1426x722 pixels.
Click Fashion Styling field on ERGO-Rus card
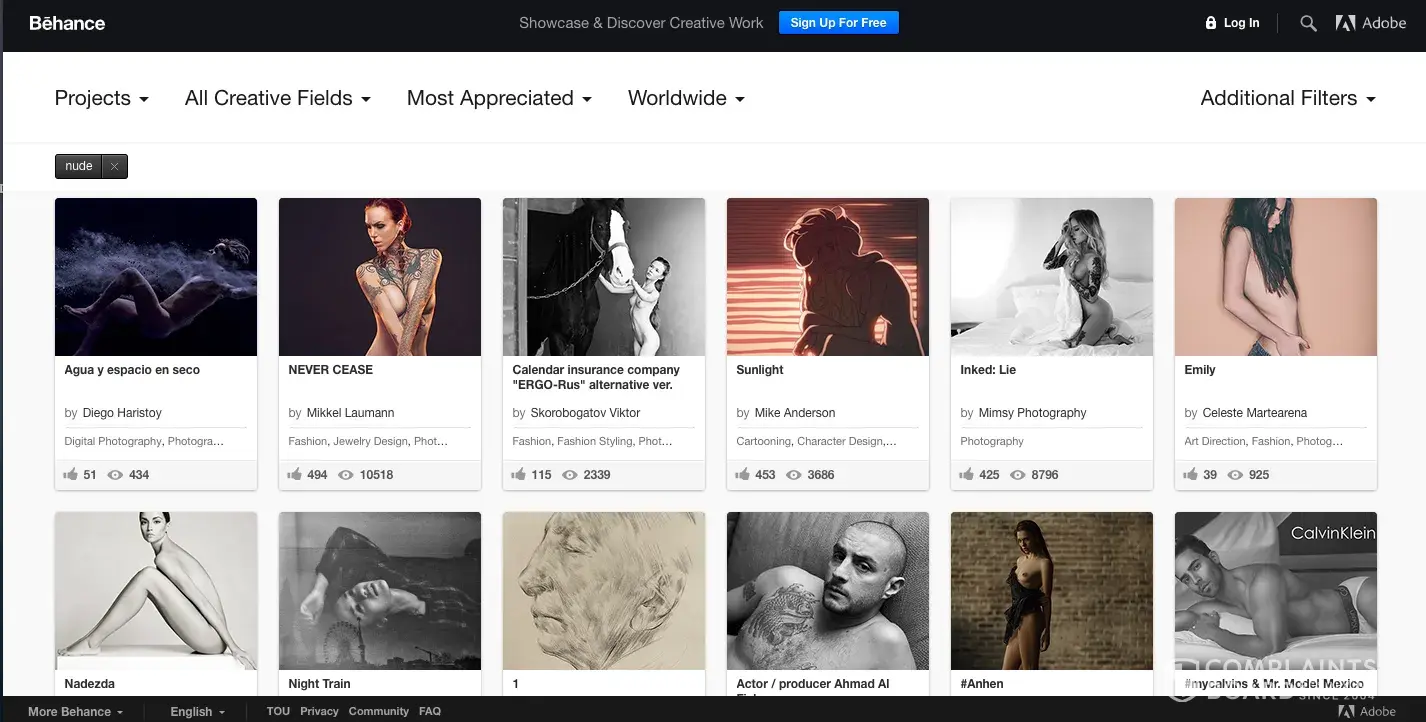pyautogui.click(x=594, y=441)
